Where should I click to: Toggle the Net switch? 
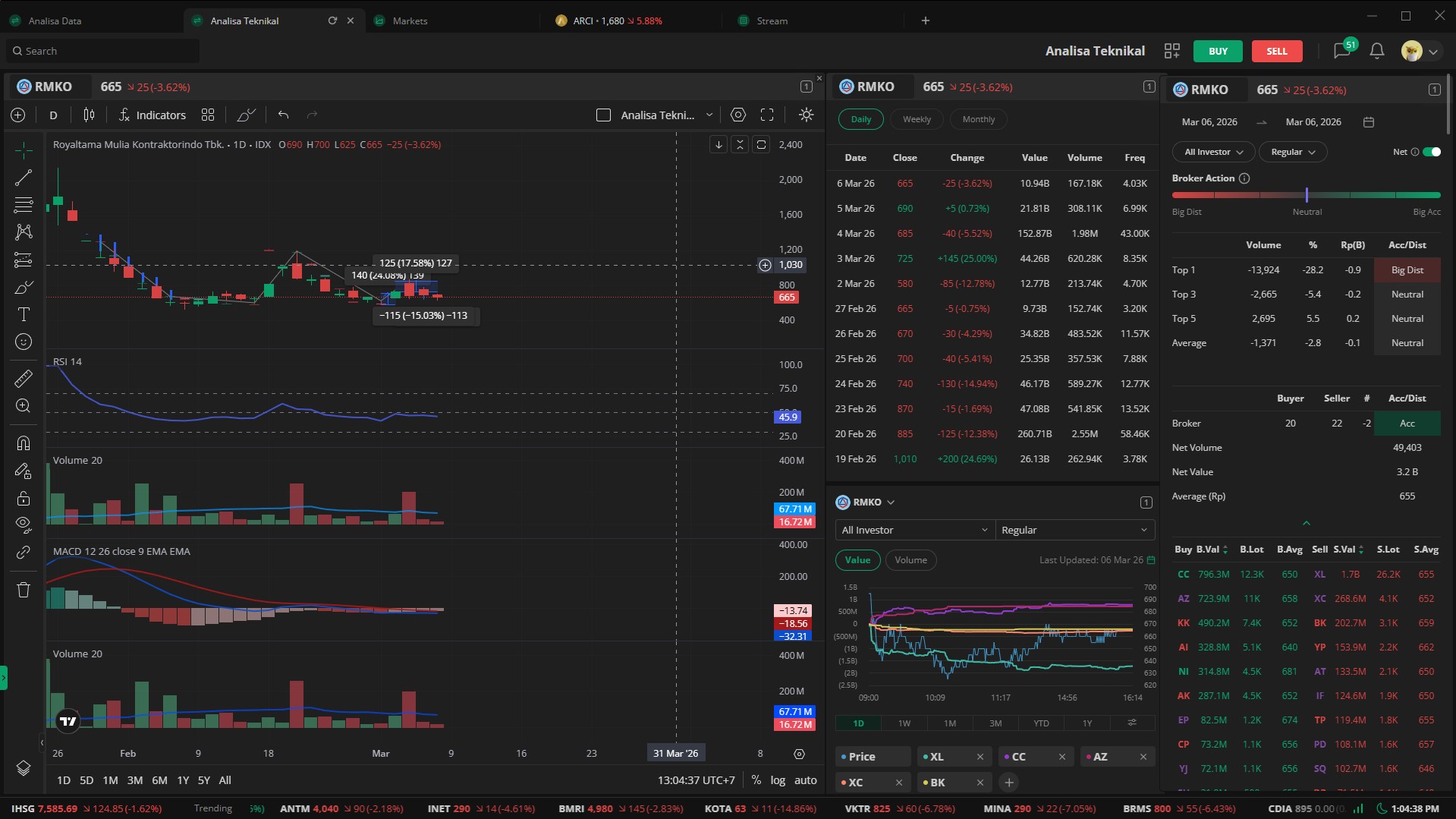pos(1431,152)
